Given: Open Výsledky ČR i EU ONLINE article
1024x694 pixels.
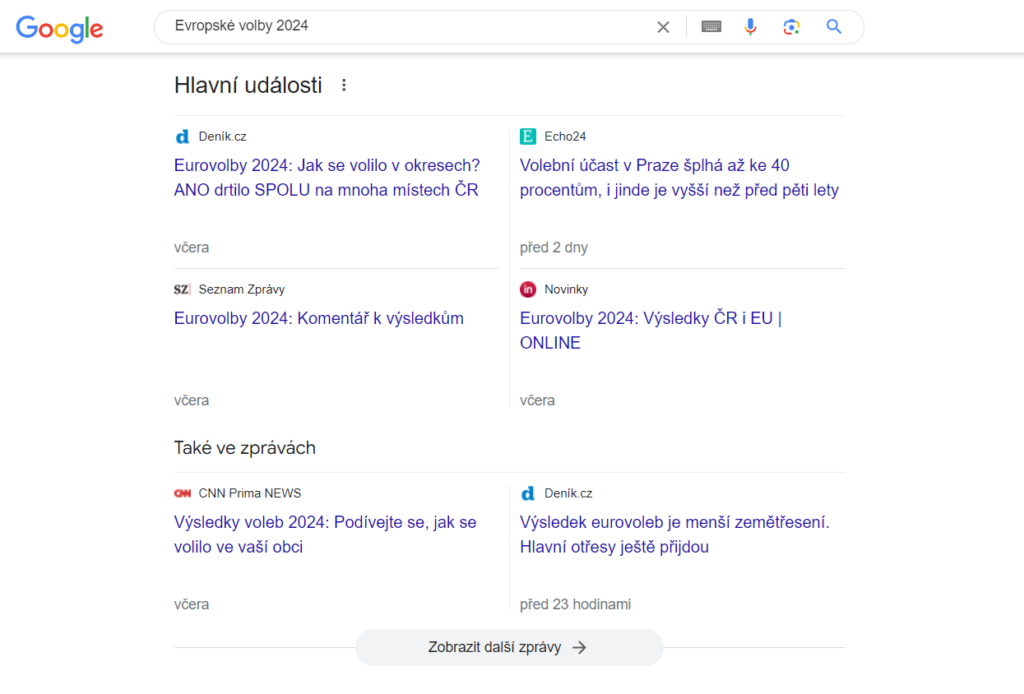Looking at the screenshot, I should [650, 330].
